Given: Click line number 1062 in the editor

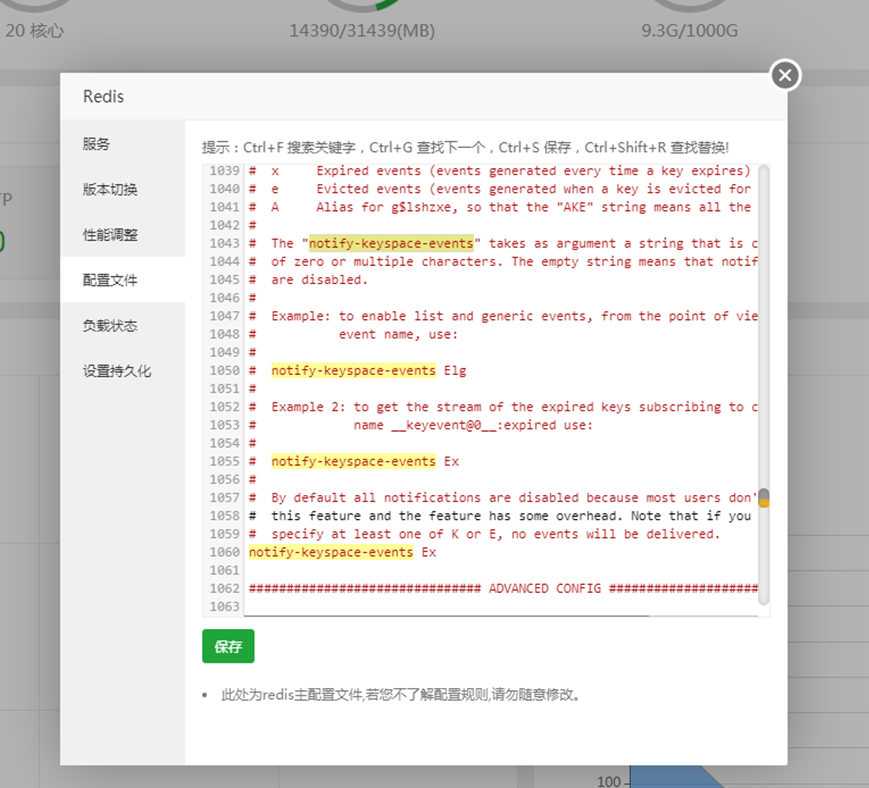Looking at the screenshot, I should (224, 588).
